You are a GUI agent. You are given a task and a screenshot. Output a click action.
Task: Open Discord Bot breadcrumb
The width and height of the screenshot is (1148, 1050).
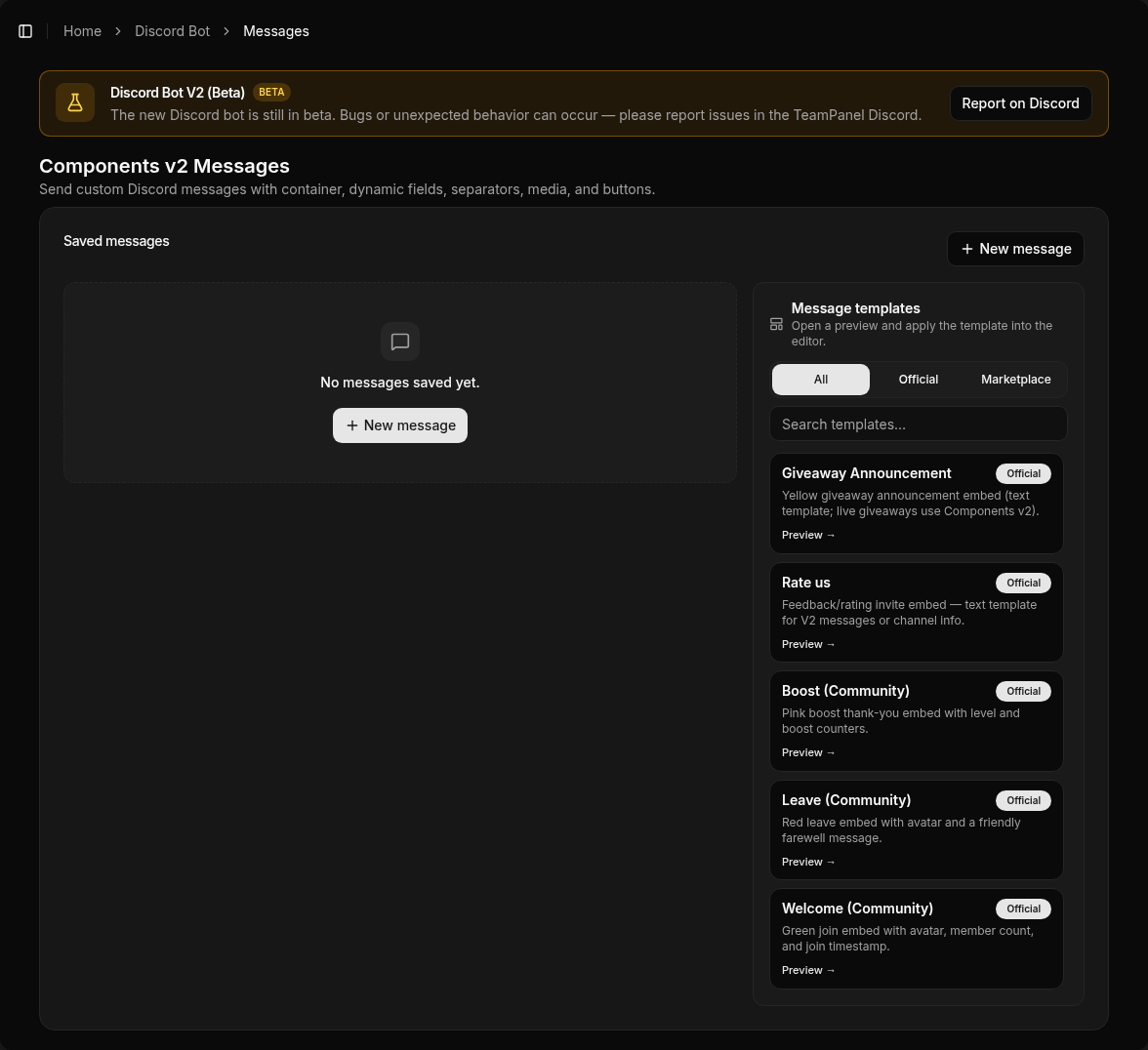pos(172,31)
